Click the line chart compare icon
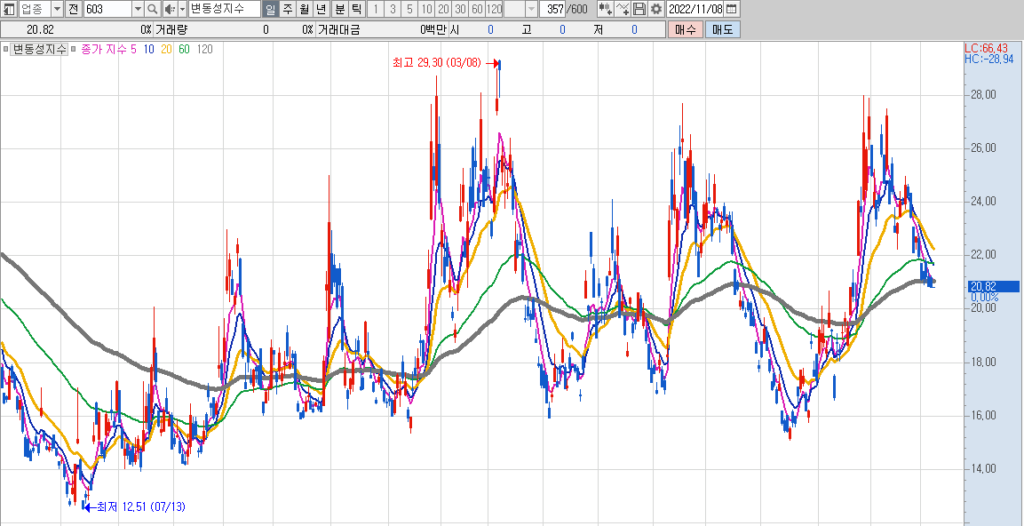Screen dimensions: 1024x526 [622, 9]
